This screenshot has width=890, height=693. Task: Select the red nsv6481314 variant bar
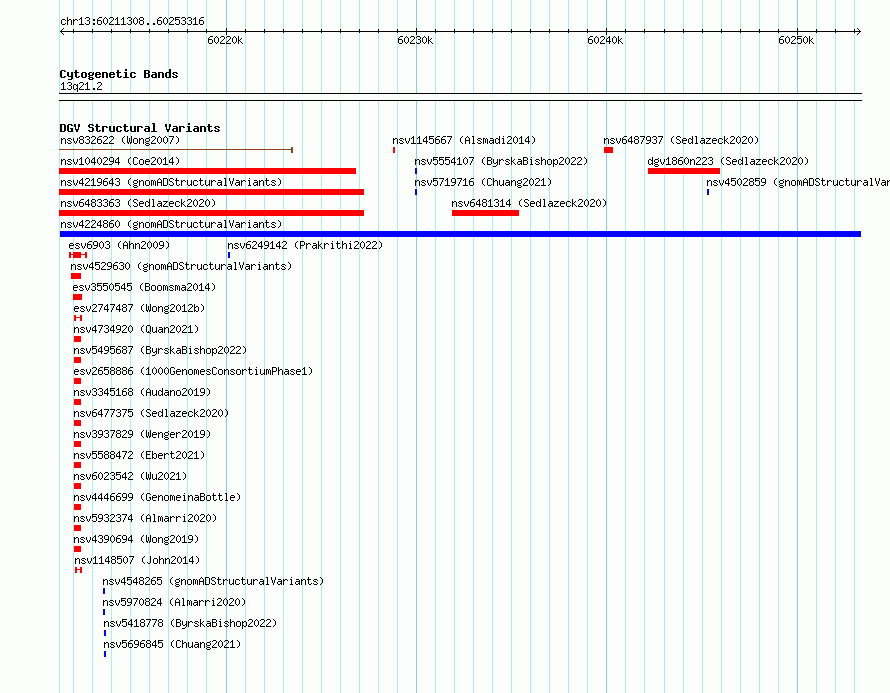point(485,213)
